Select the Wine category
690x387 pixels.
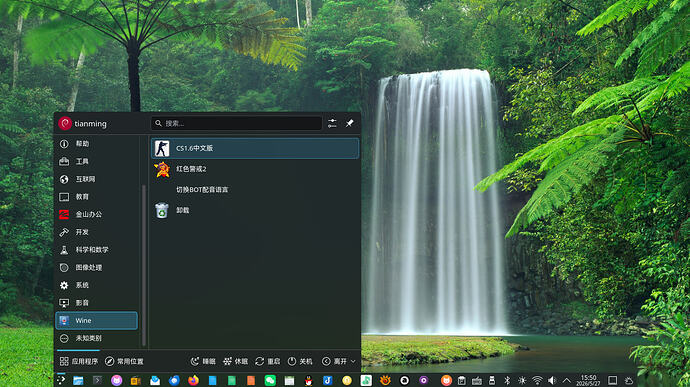pyautogui.click(x=96, y=321)
